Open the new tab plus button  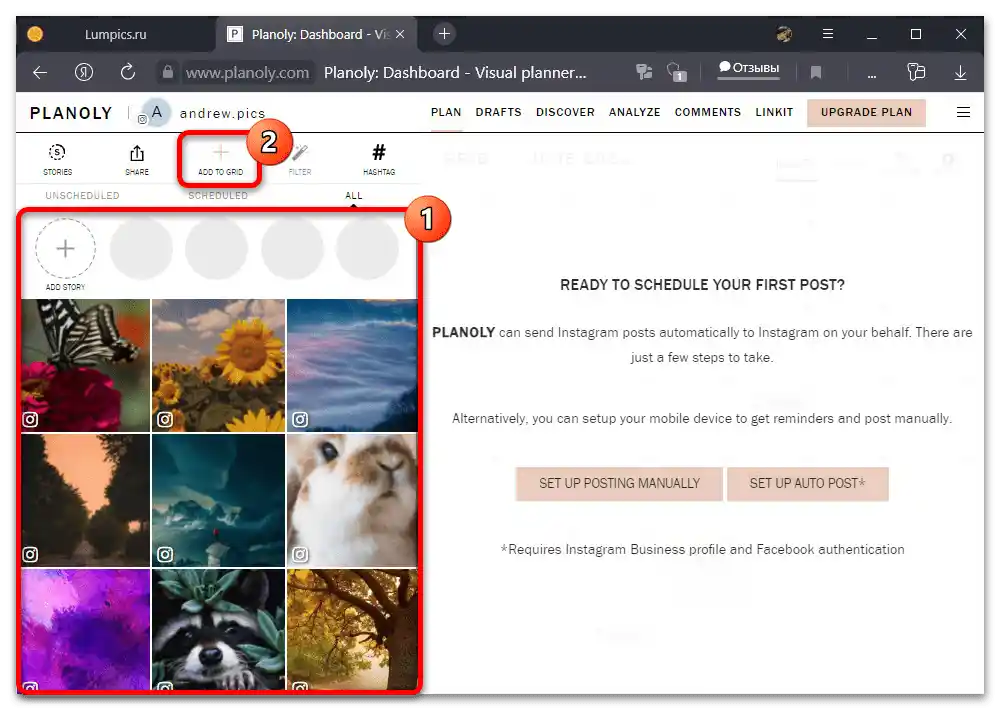pos(444,34)
